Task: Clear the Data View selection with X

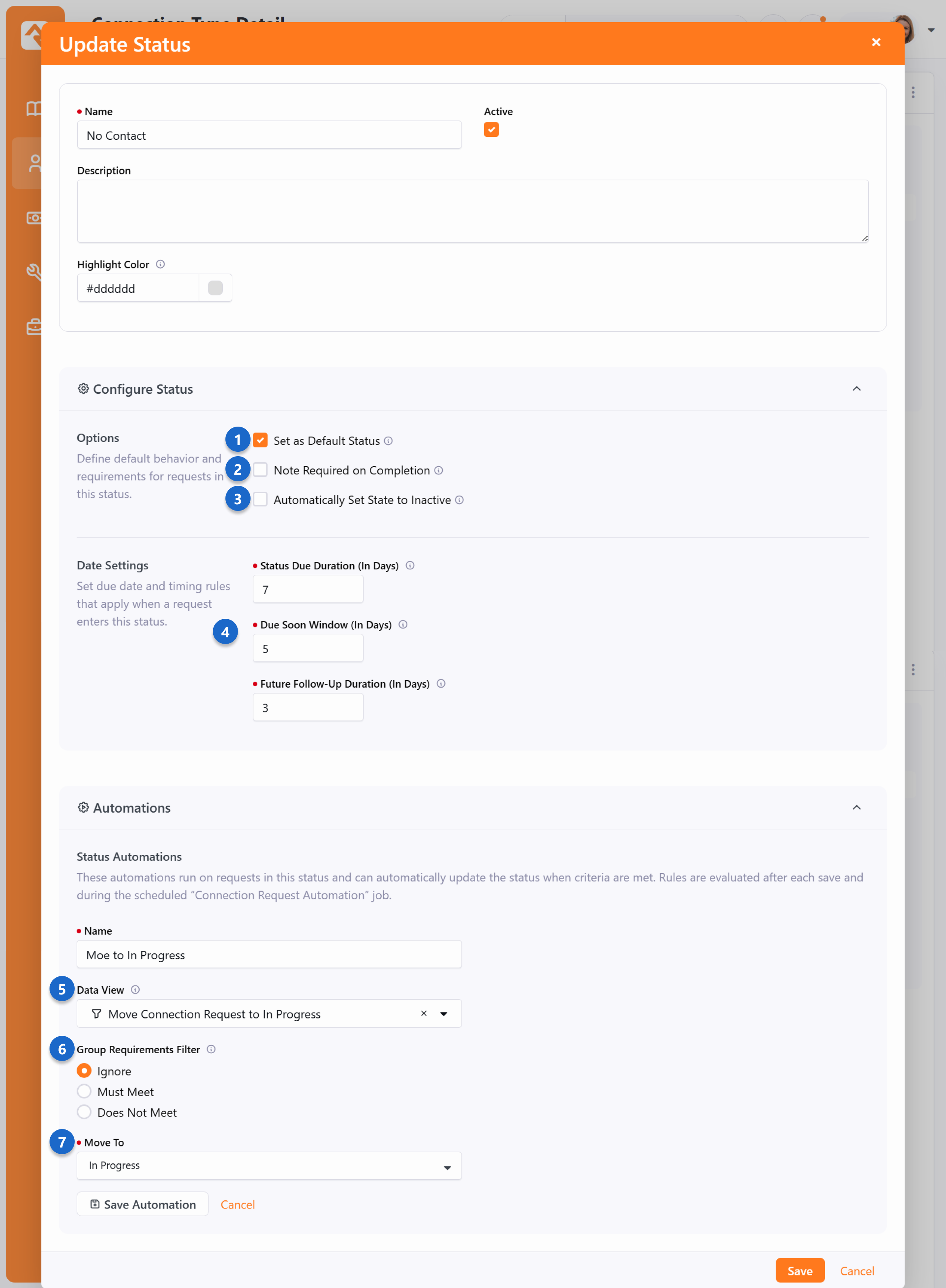Action: click(x=424, y=1014)
